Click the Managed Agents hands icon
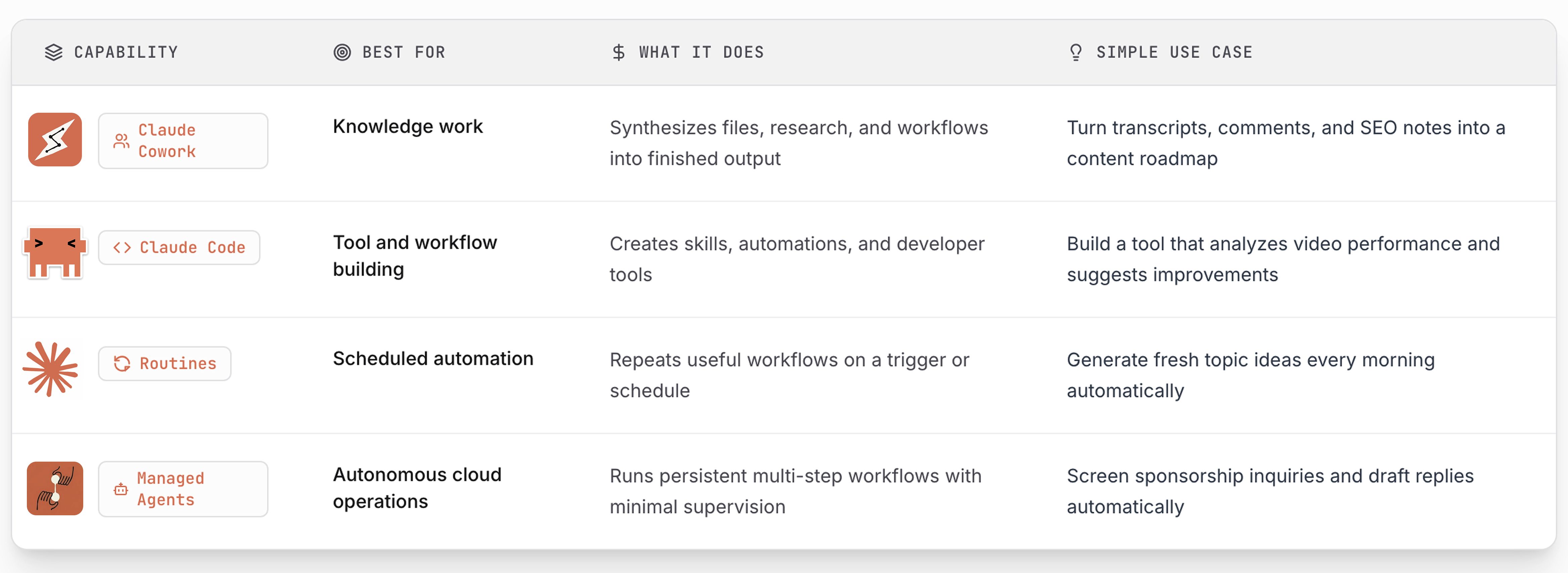The image size is (1568, 573). click(55, 488)
